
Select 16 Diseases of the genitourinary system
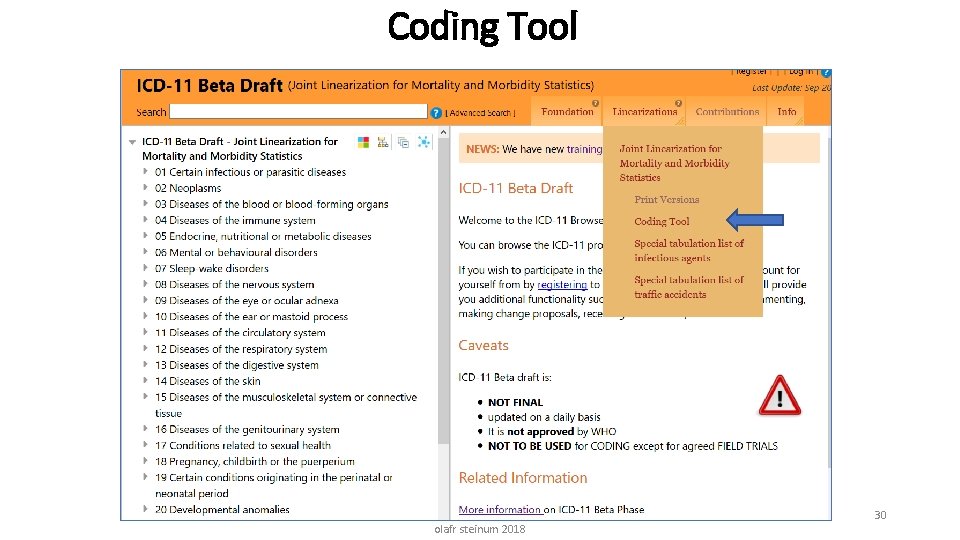click(x=247, y=429)
